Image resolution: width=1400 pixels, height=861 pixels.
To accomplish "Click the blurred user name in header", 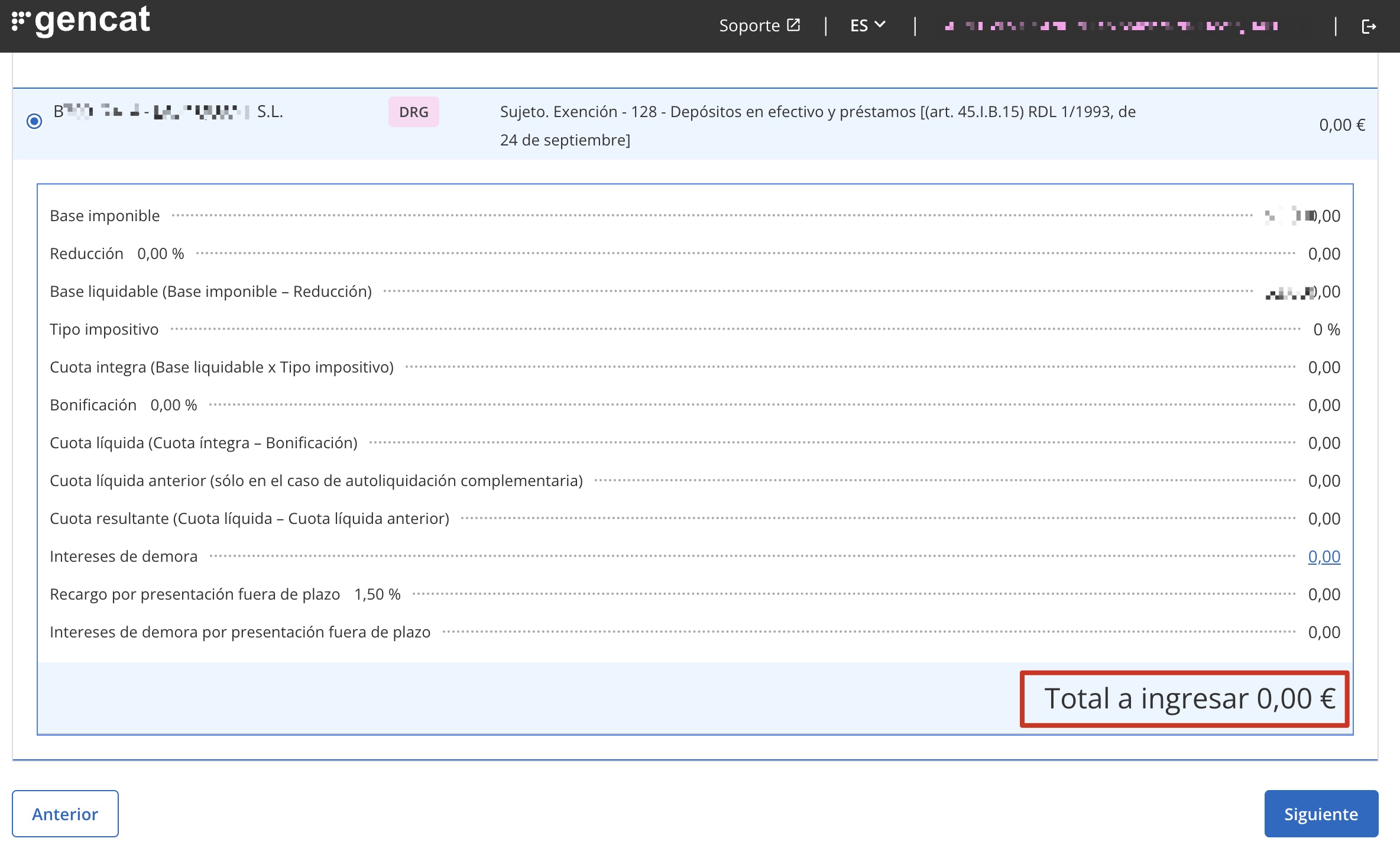I will coord(1111,26).
